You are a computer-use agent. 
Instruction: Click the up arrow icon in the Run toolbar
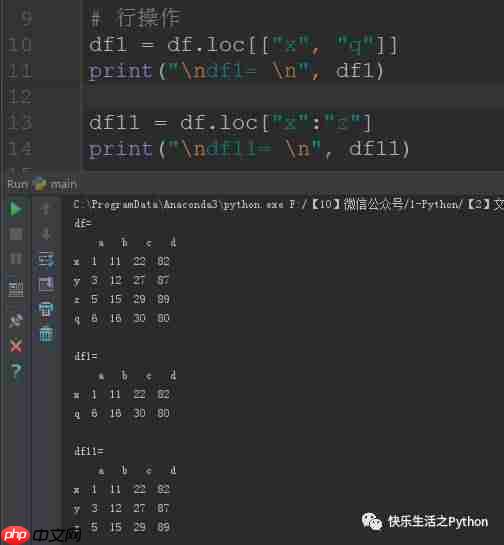(45, 209)
